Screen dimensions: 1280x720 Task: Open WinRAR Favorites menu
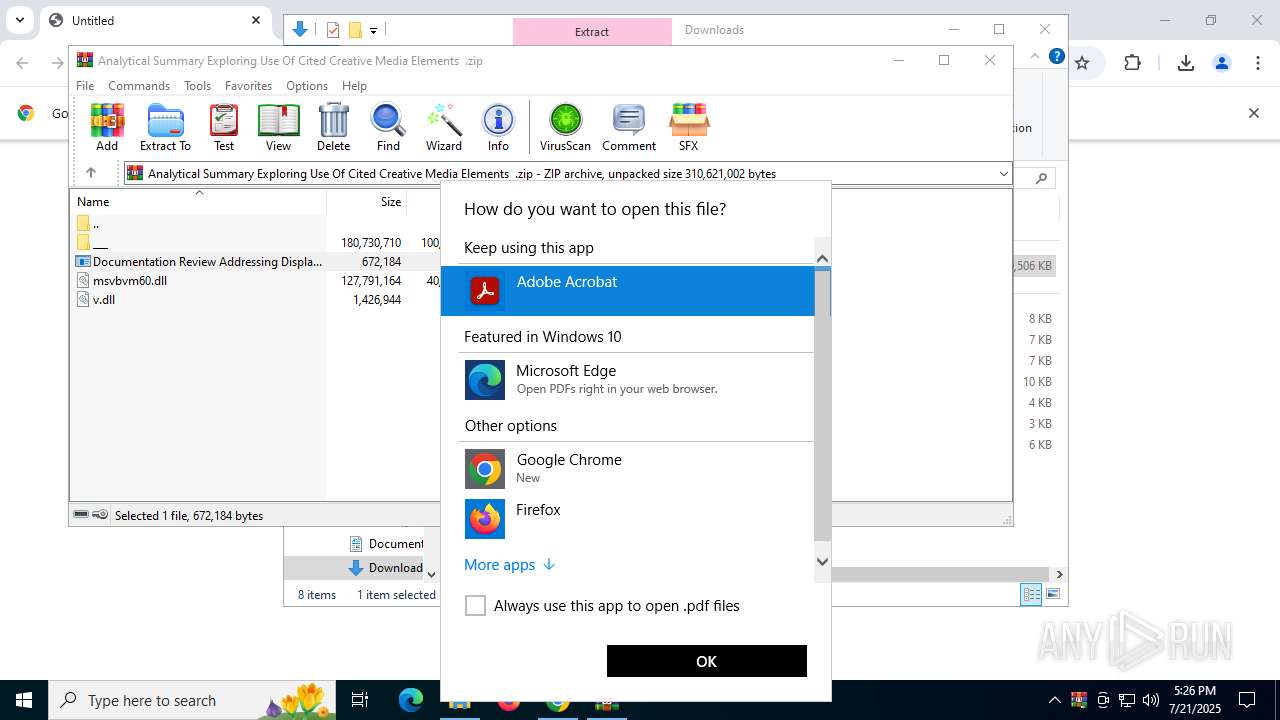pyautogui.click(x=248, y=86)
